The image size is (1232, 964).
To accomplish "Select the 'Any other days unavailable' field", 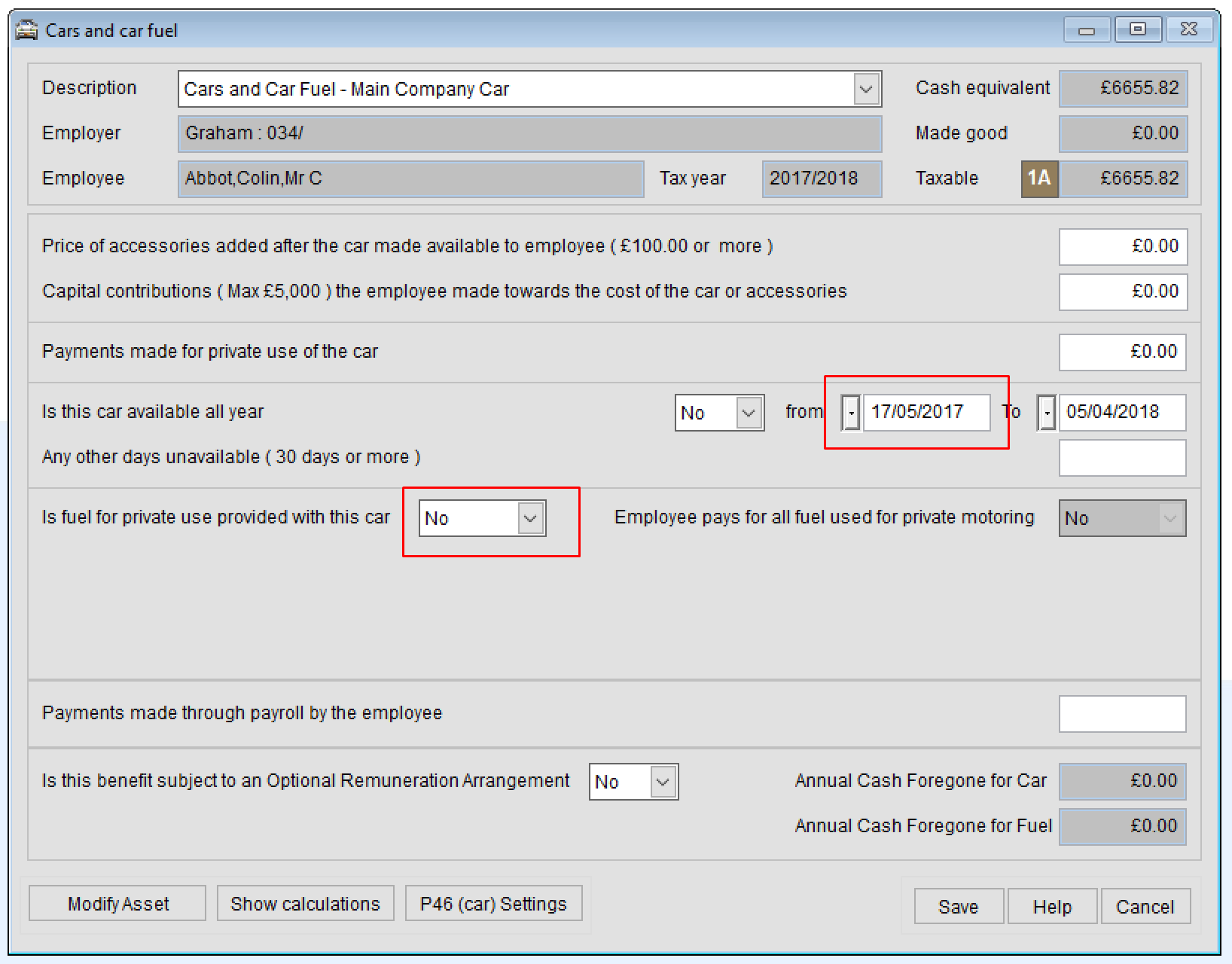I will pyautogui.click(x=1122, y=457).
